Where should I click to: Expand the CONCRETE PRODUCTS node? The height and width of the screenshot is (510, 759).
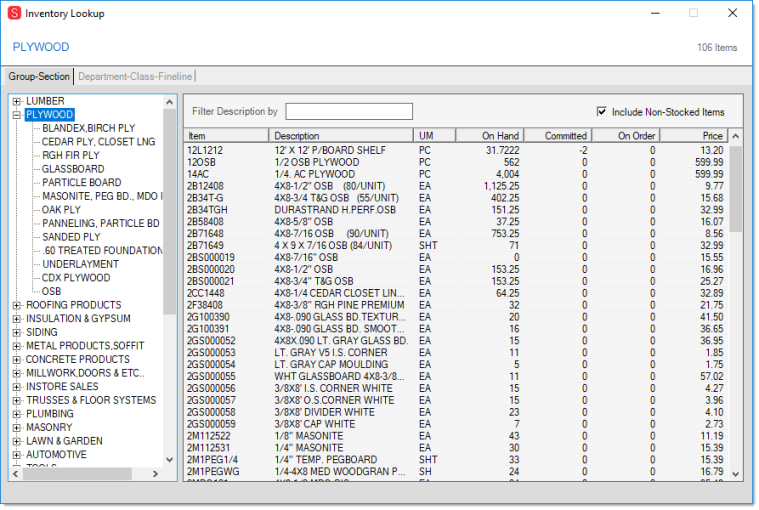point(17,360)
